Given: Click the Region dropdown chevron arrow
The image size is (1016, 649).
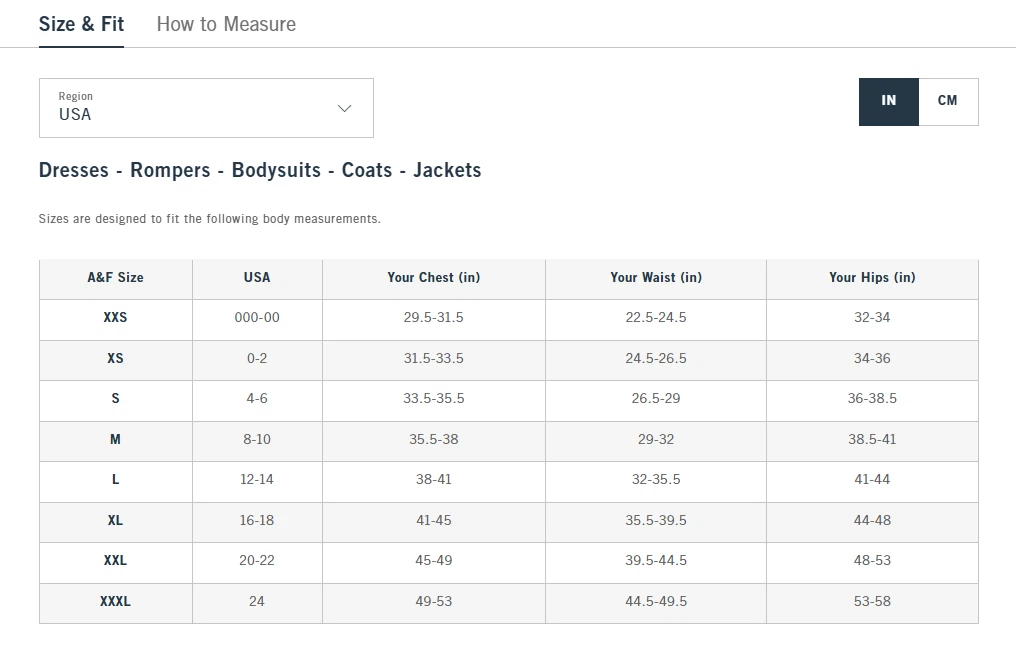Looking at the screenshot, I should click(345, 108).
